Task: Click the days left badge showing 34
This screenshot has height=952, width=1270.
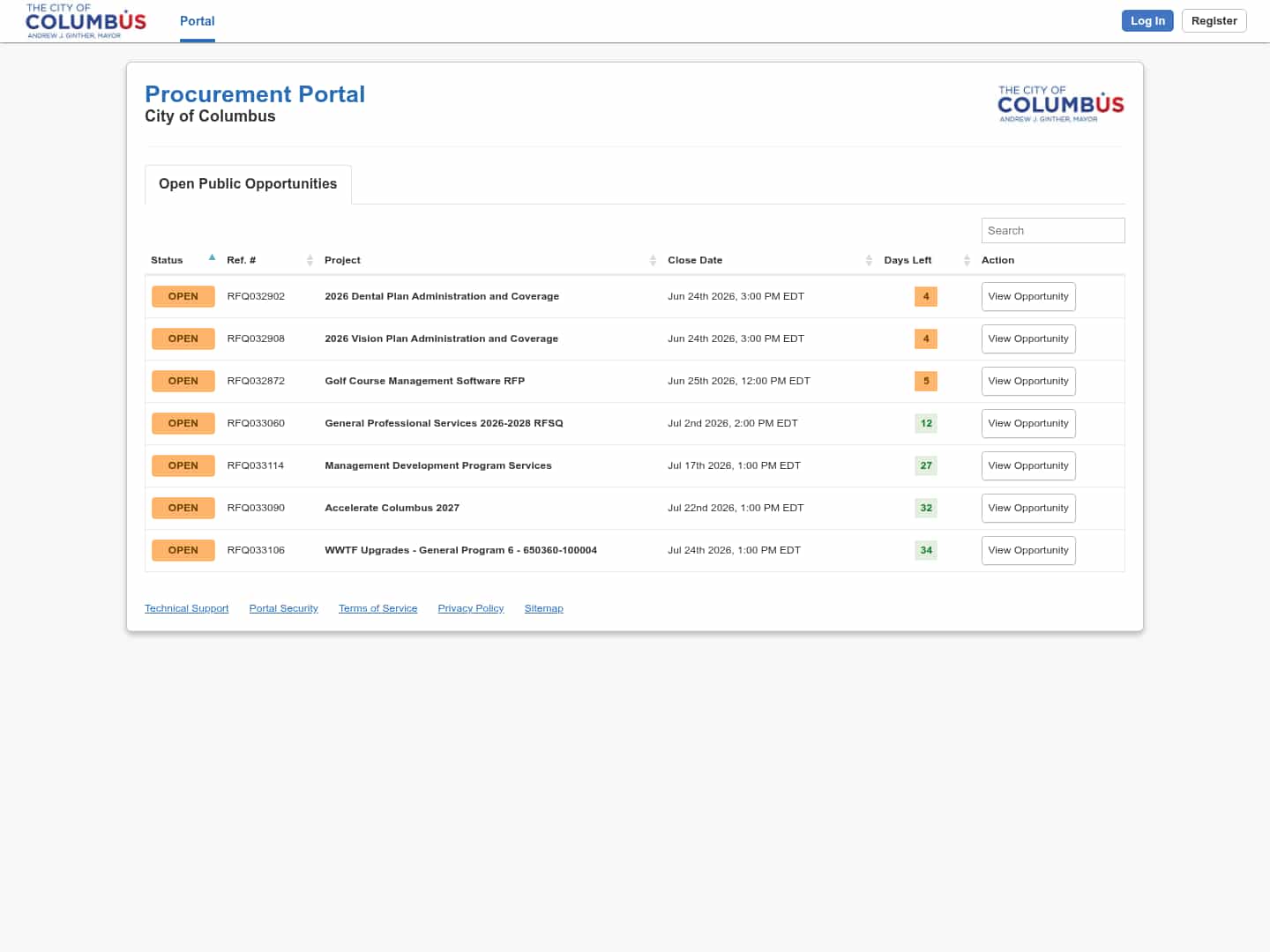Action: pos(926,550)
